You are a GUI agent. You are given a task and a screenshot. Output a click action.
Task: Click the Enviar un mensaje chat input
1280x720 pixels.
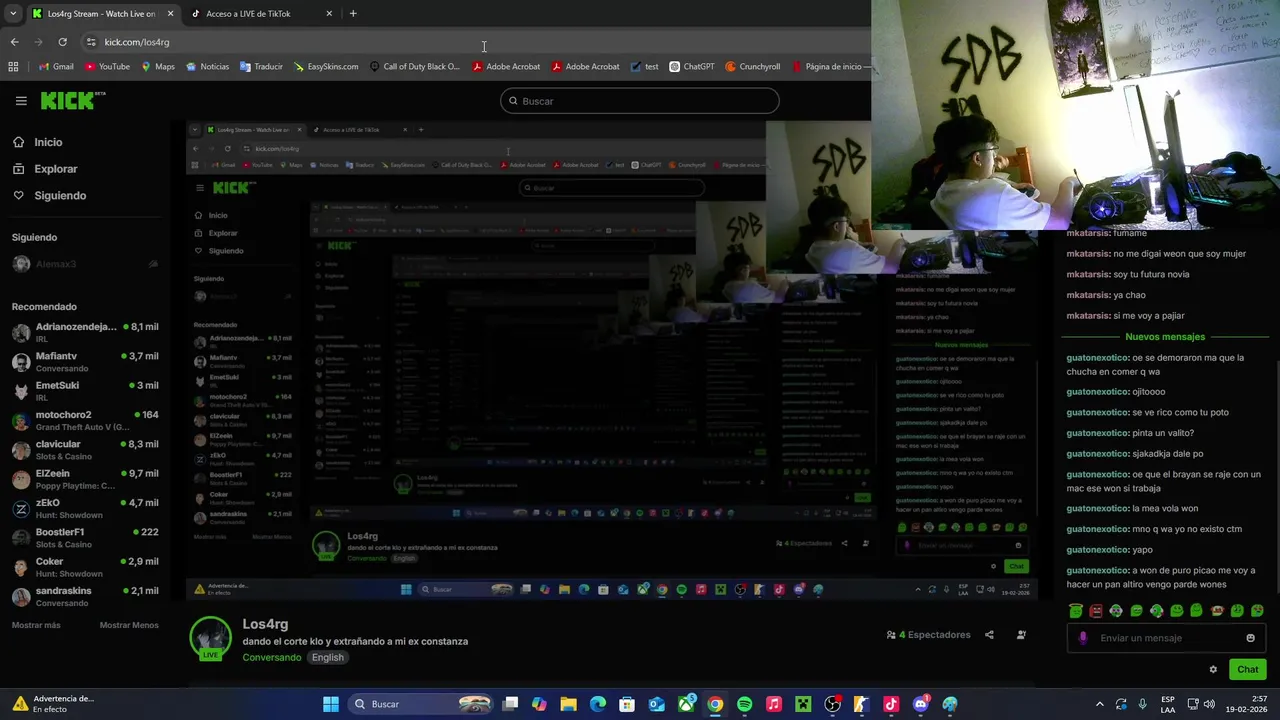(x=1166, y=638)
